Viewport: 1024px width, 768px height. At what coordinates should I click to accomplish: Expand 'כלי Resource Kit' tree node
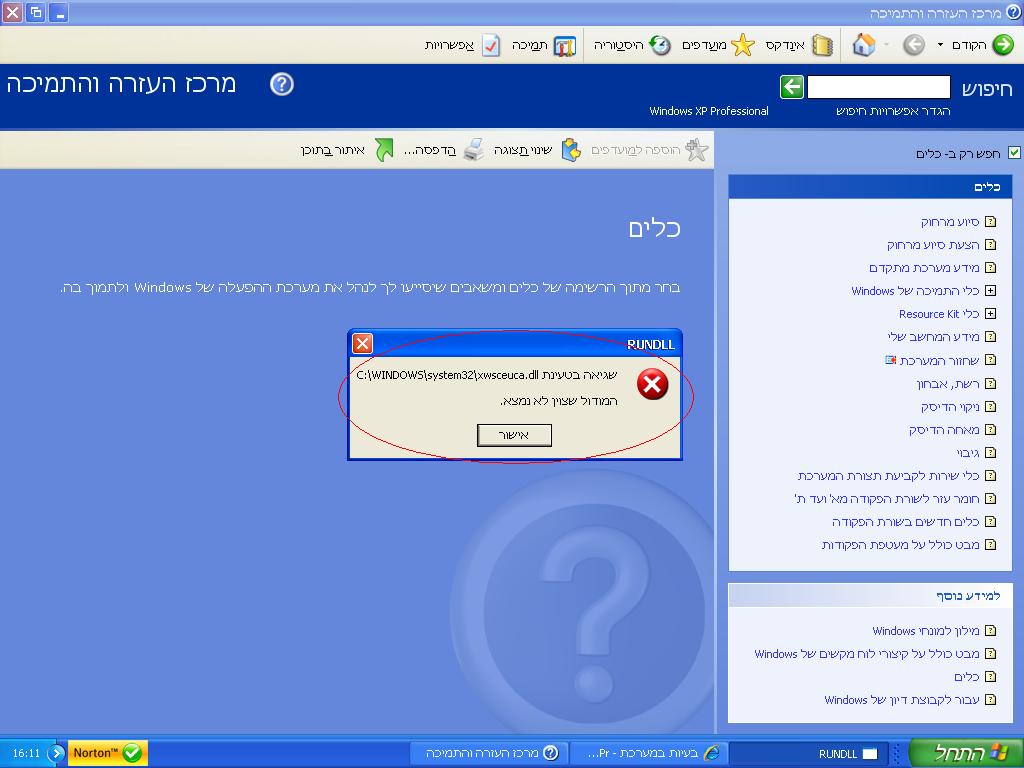coord(991,313)
